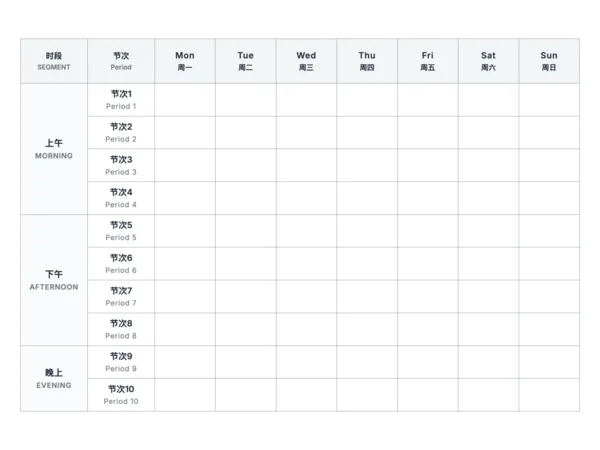Screen dimensions: 600x450
Task: Select the 晚上 EVENING segment cell
Action: tap(54, 378)
